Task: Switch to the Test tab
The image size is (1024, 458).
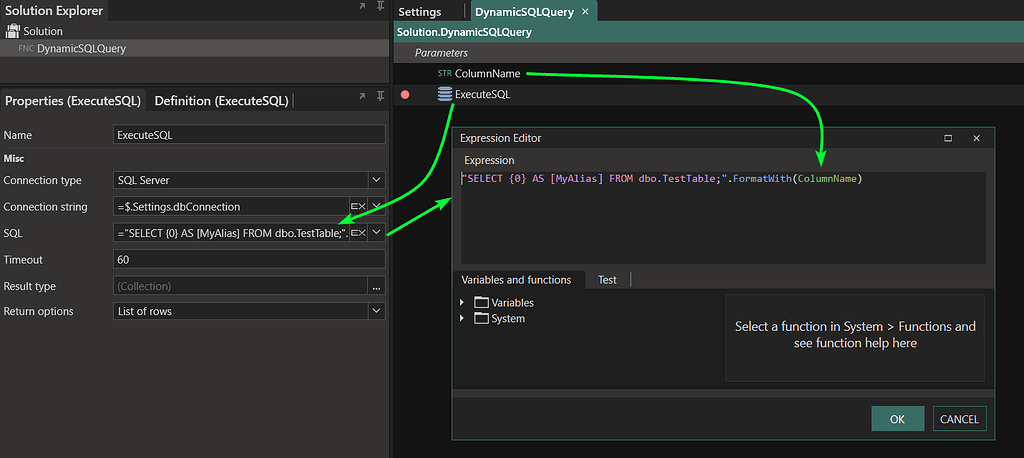Action: pyautogui.click(x=607, y=280)
